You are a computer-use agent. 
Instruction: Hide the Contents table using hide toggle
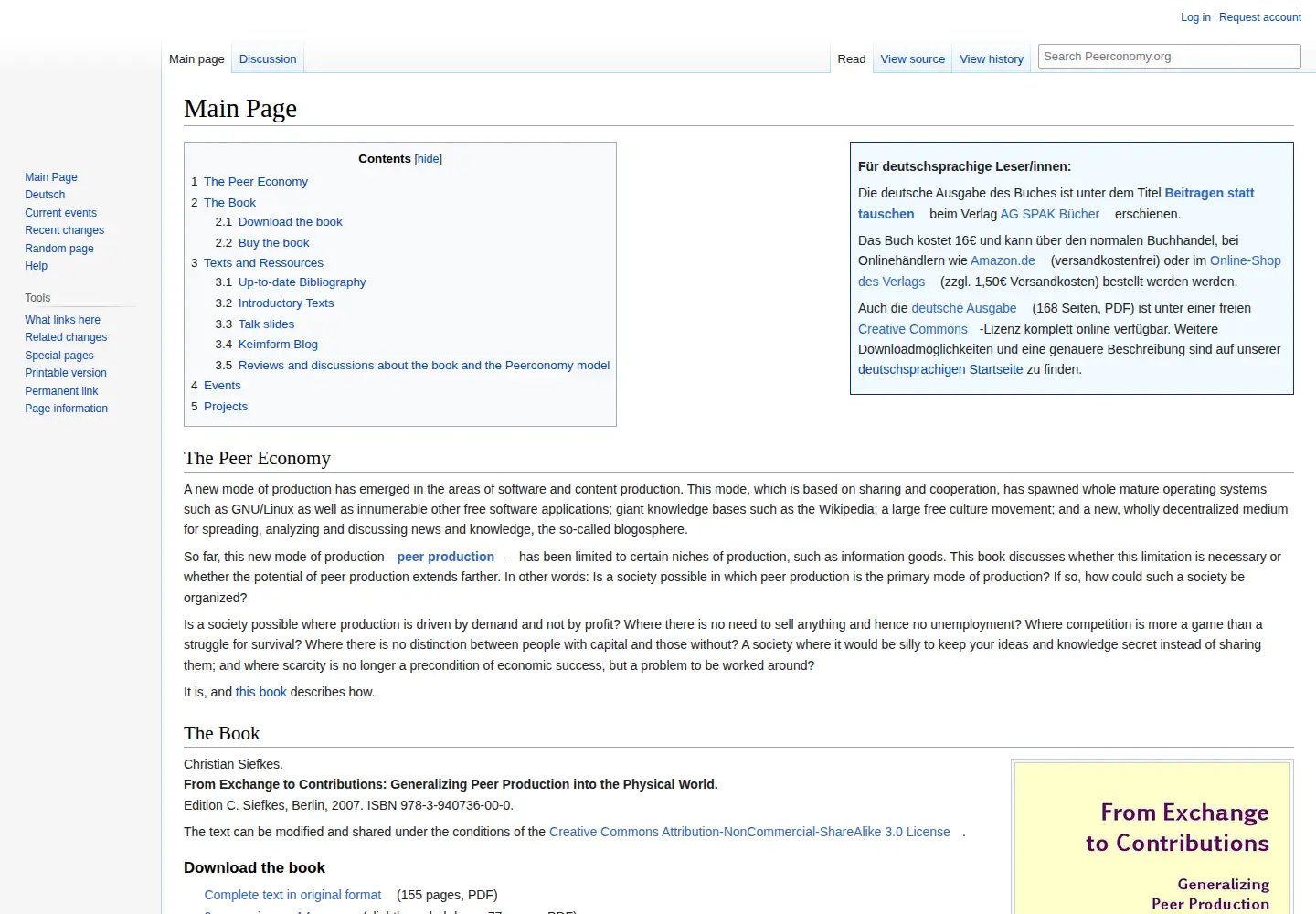(429, 159)
